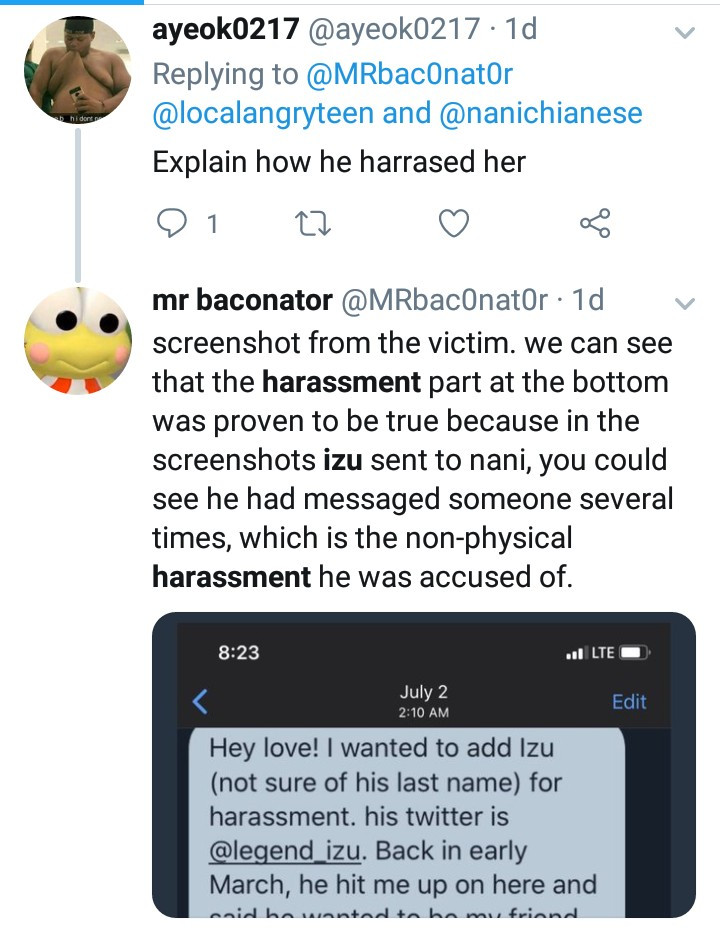The width and height of the screenshot is (720, 933).
Task: Tap Edit in the embedded screenshot
Action: tap(629, 702)
